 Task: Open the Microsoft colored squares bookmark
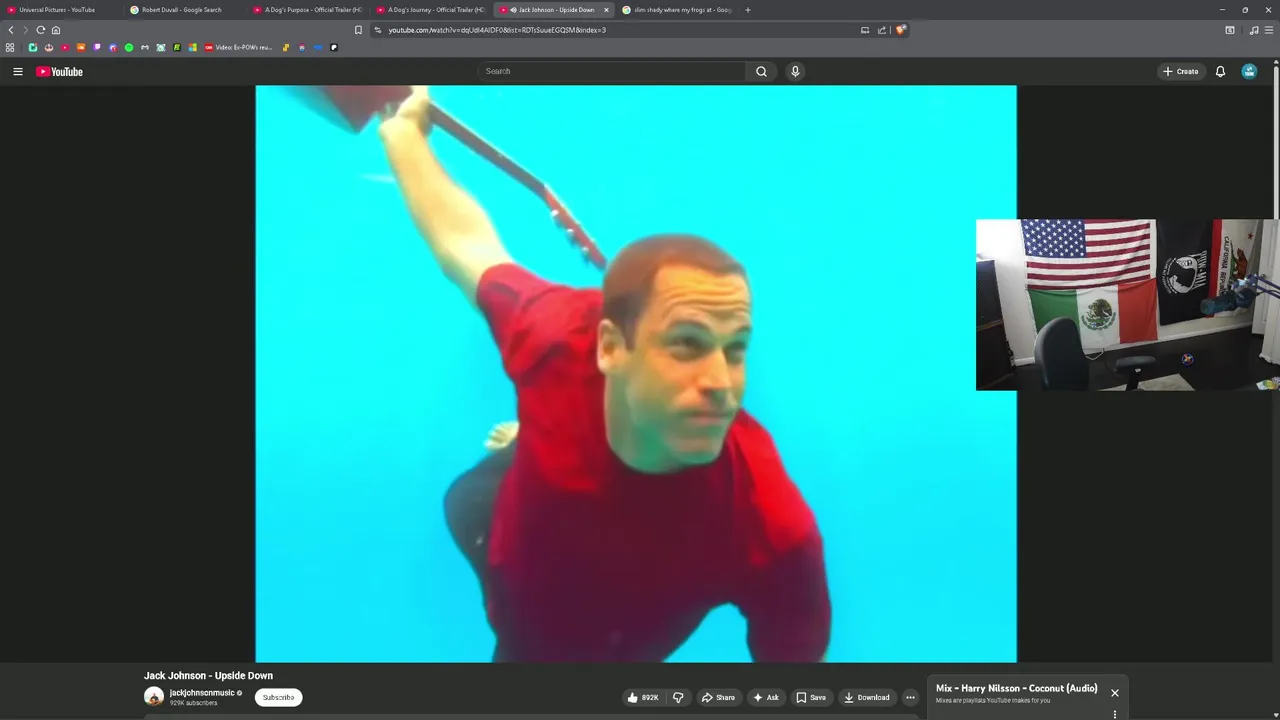coord(193,47)
